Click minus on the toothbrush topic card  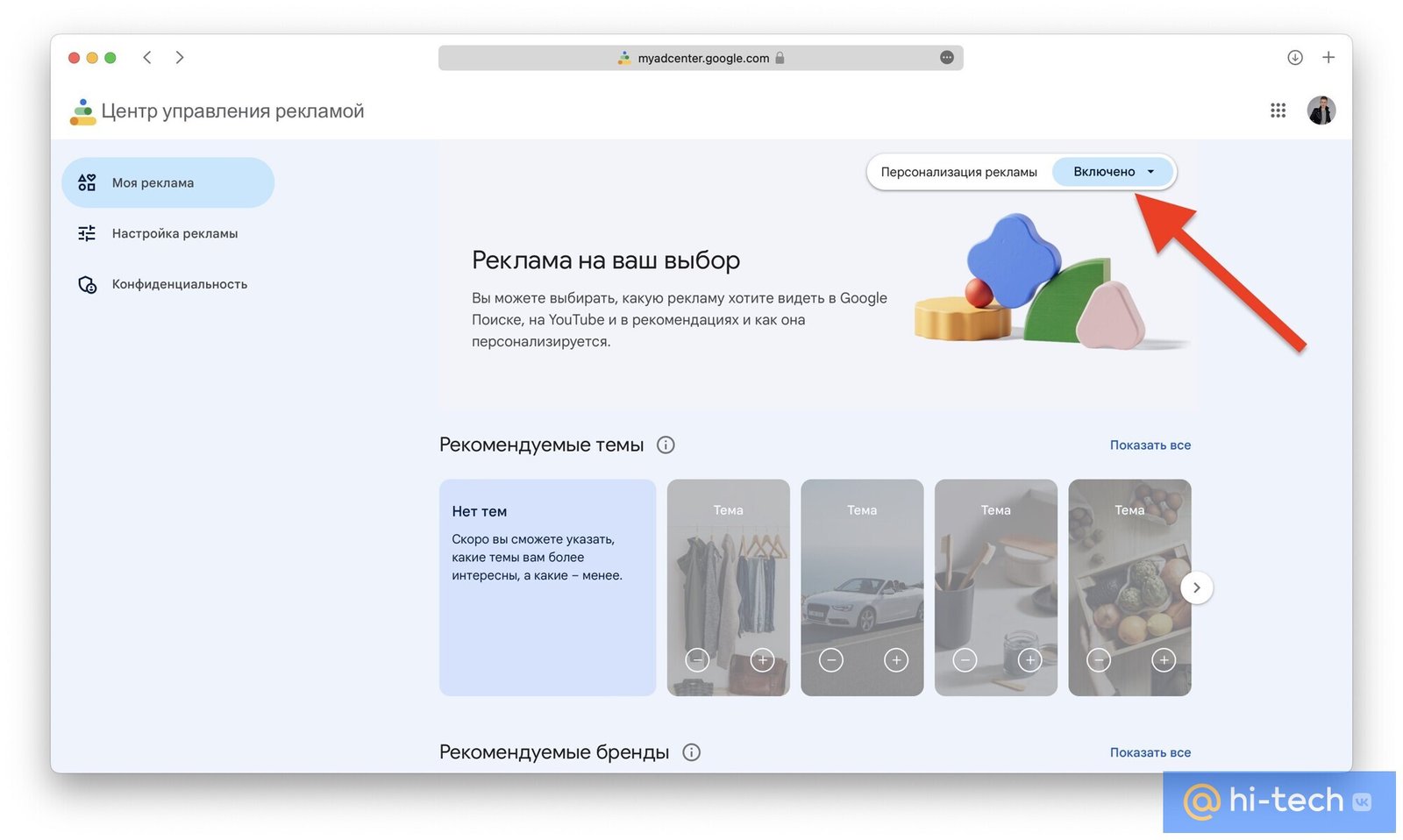[x=965, y=659]
